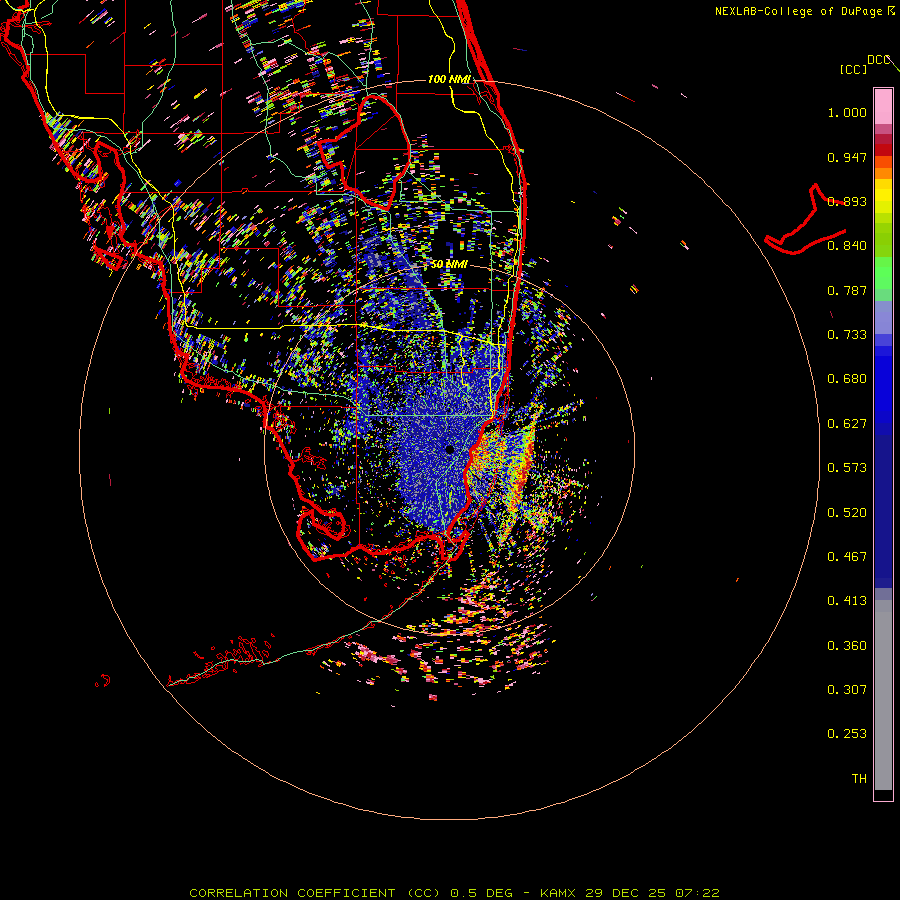Click the Correlation Coefficient KAMX caption
This screenshot has width=900, height=900.
click(454, 893)
